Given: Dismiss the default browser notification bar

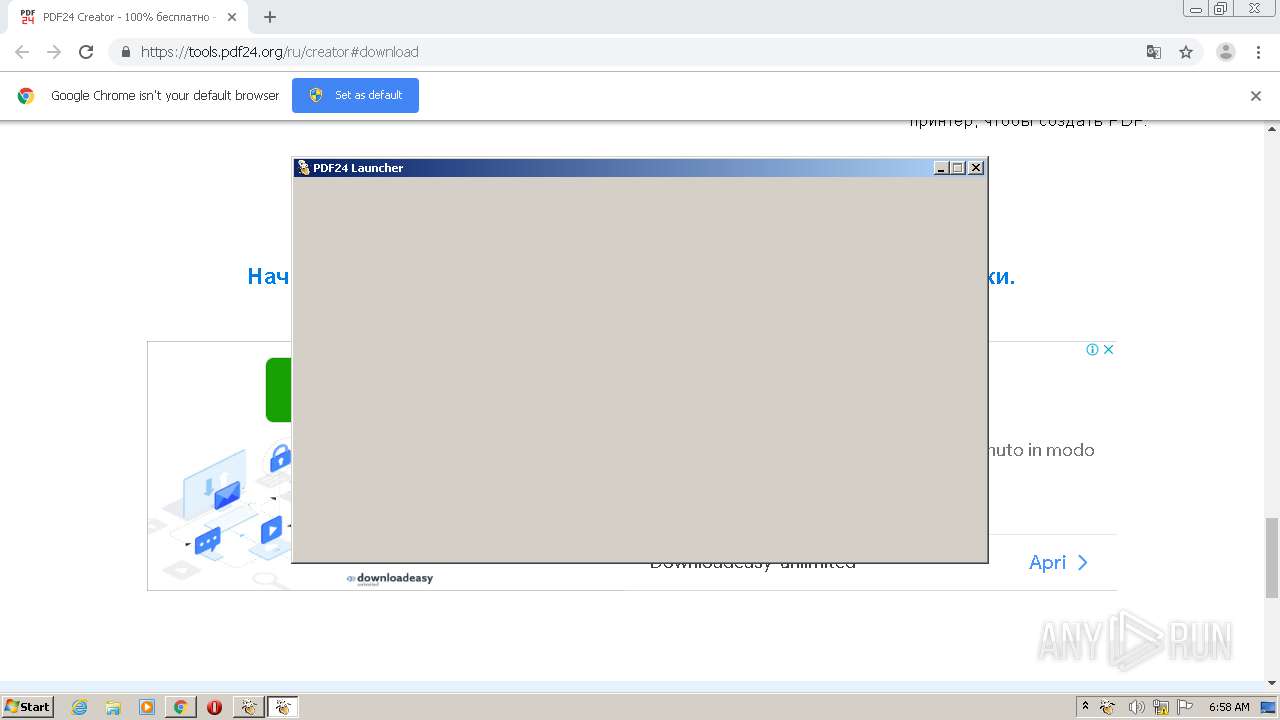Looking at the screenshot, I should (x=1256, y=96).
